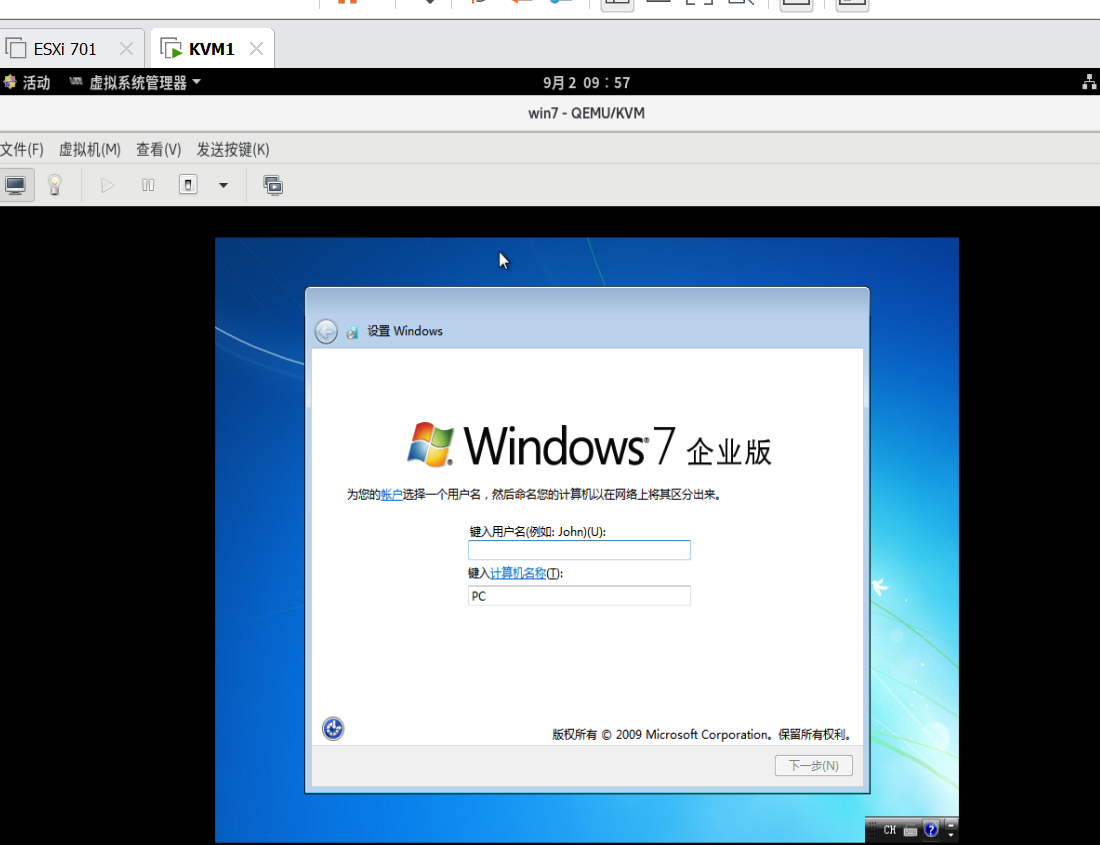Power on the virtual machine
The image size is (1100, 845).
107,185
